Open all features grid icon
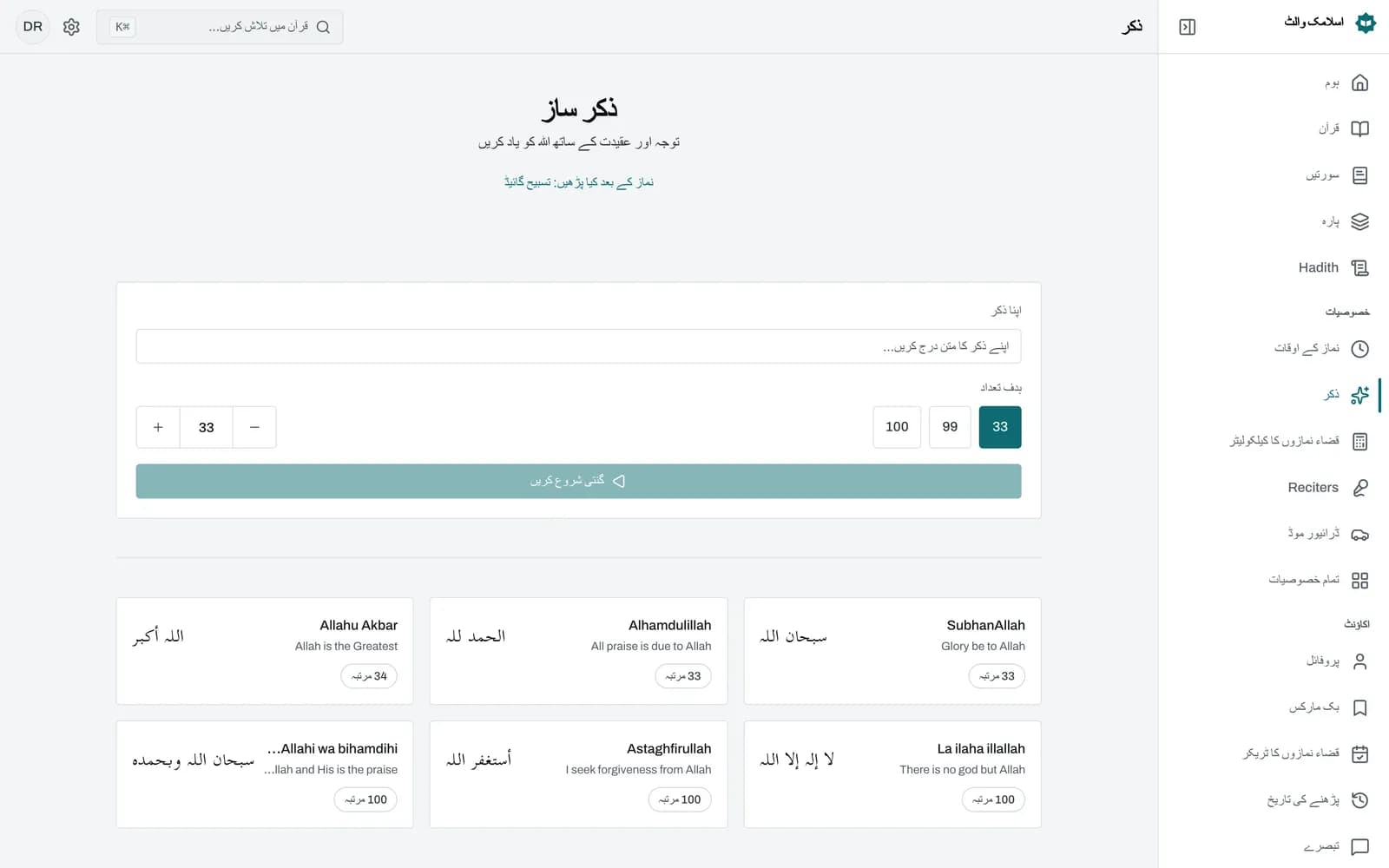Image resolution: width=1389 pixels, height=868 pixels. point(1359,580)
